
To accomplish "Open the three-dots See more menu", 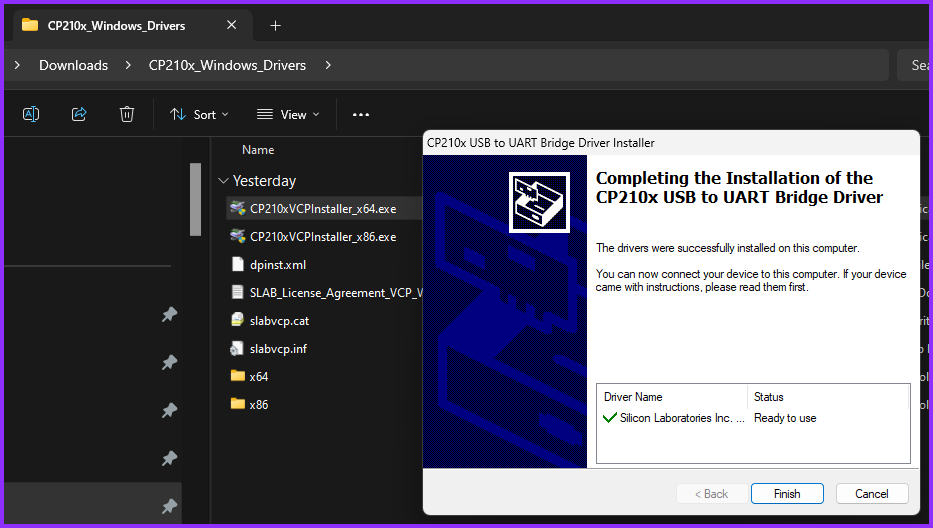I will [x=361, y=114].
